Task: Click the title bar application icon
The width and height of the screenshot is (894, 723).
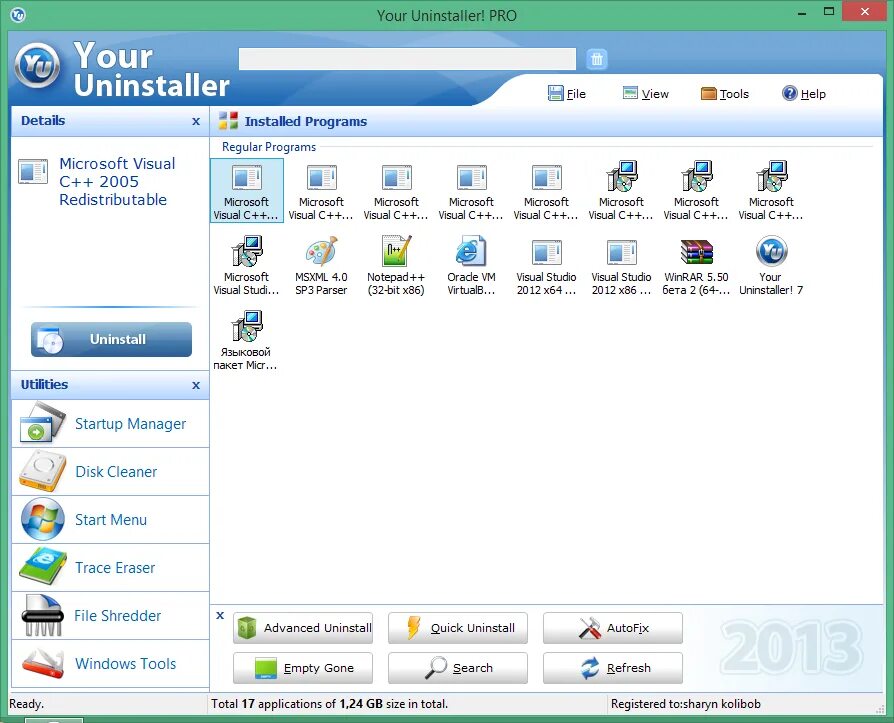Action: point(18,15)
